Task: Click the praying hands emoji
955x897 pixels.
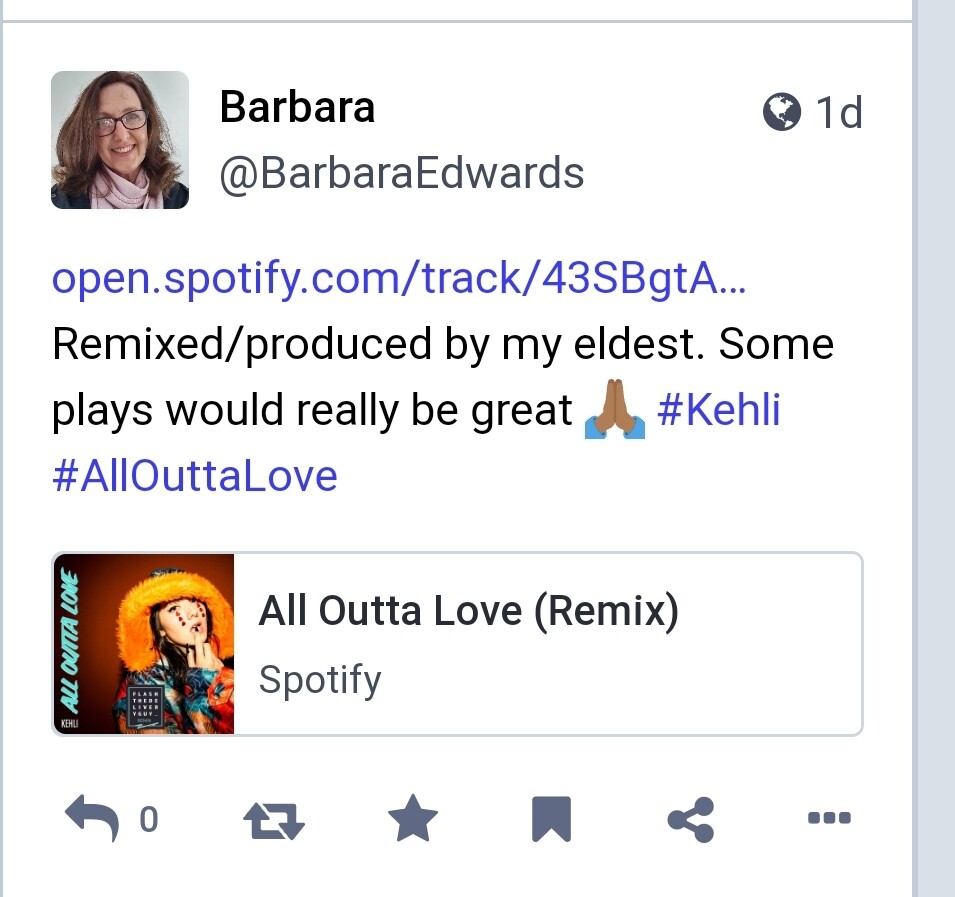Action: [614, 411]
